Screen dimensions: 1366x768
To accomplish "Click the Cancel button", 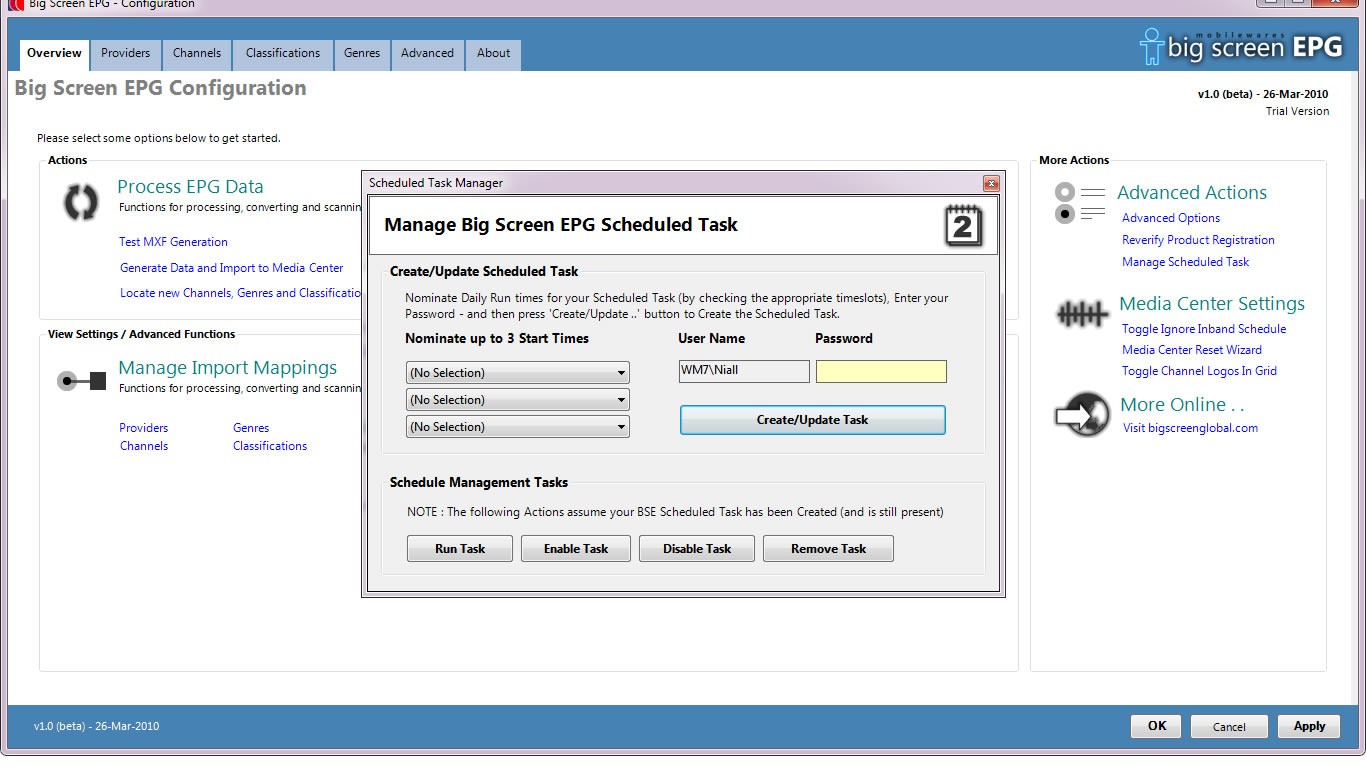I will click(1230, 727).
